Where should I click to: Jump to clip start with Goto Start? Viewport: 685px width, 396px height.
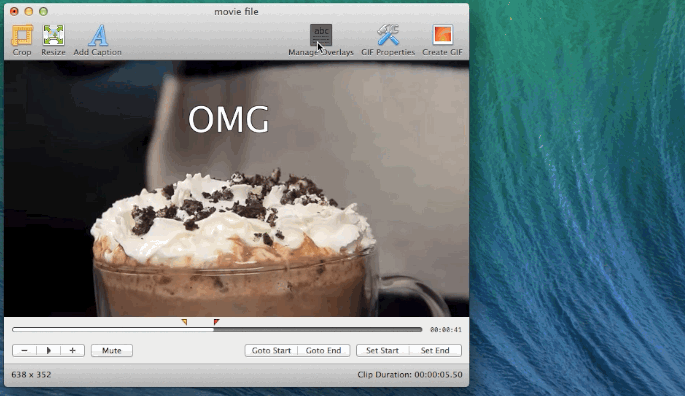pos(271,351)
